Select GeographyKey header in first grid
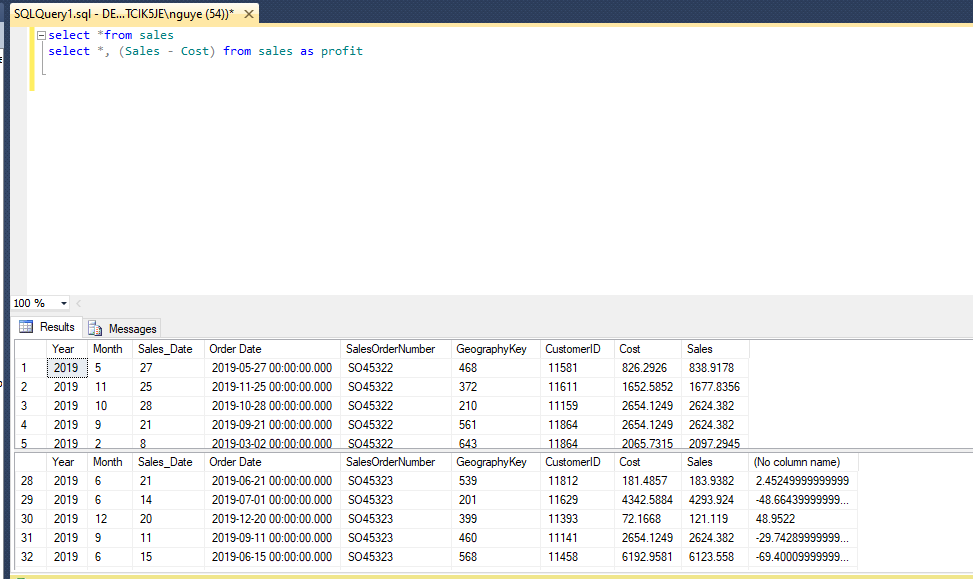The image size is (973, 579). 496,349
